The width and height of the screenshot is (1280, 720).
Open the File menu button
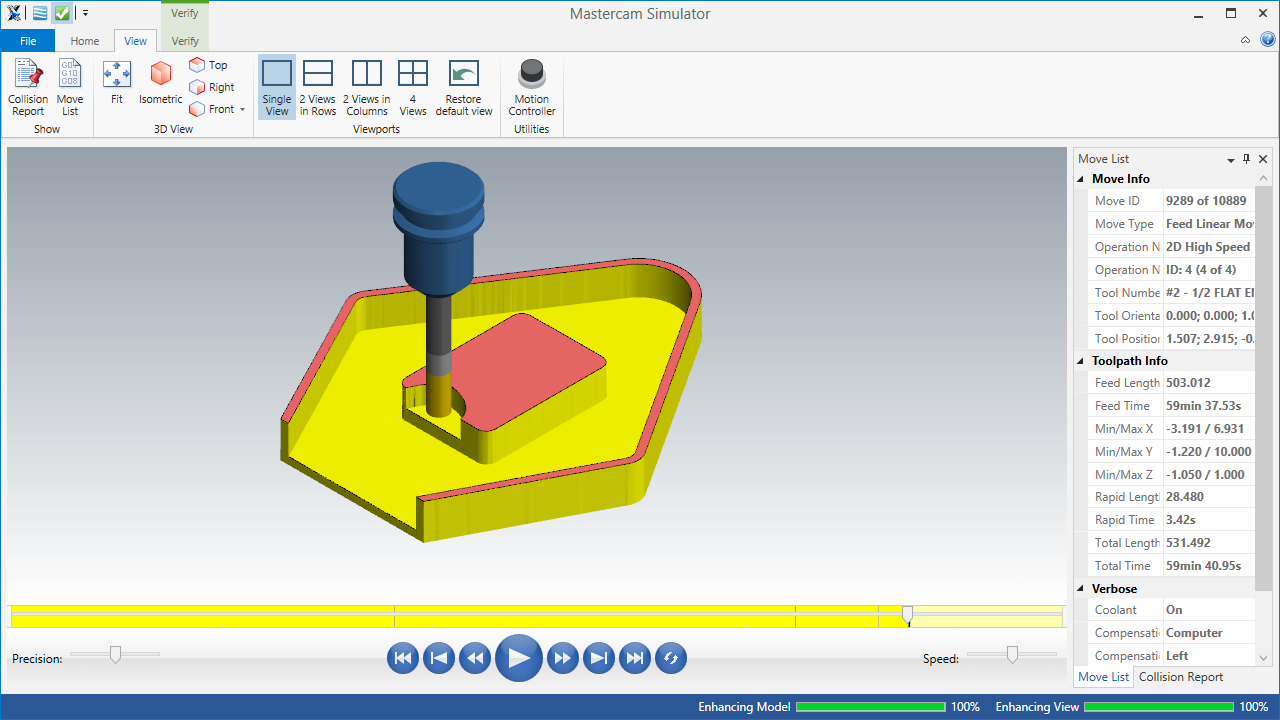click(x=28, y=41)
